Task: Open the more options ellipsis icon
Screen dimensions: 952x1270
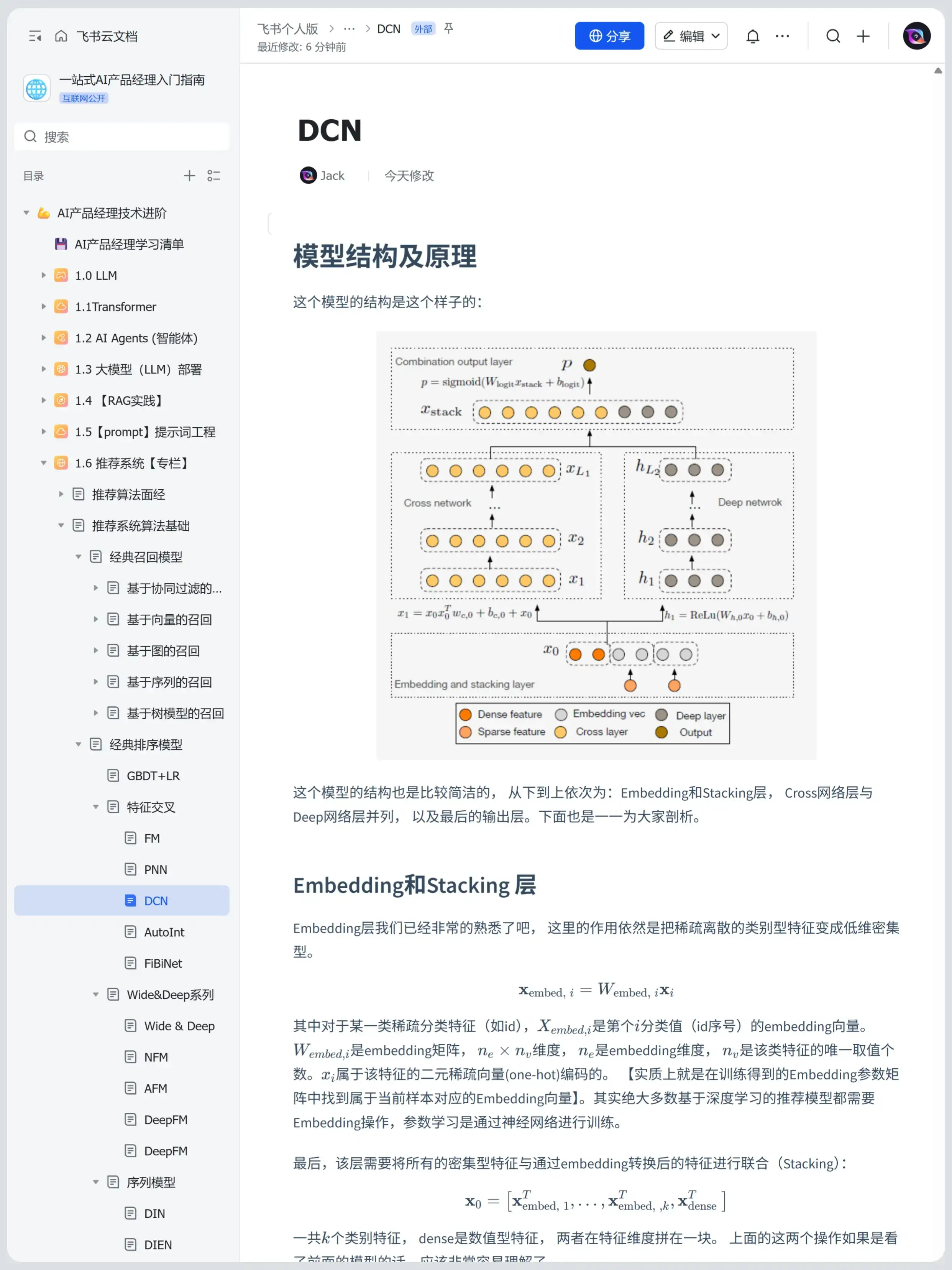Action: pos(781,36)
